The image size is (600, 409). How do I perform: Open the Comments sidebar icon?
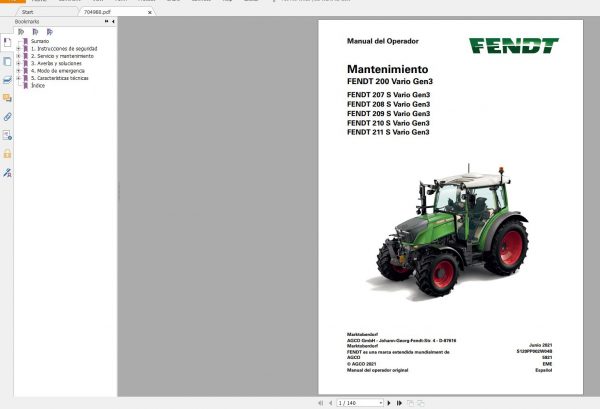pos(7,98)
